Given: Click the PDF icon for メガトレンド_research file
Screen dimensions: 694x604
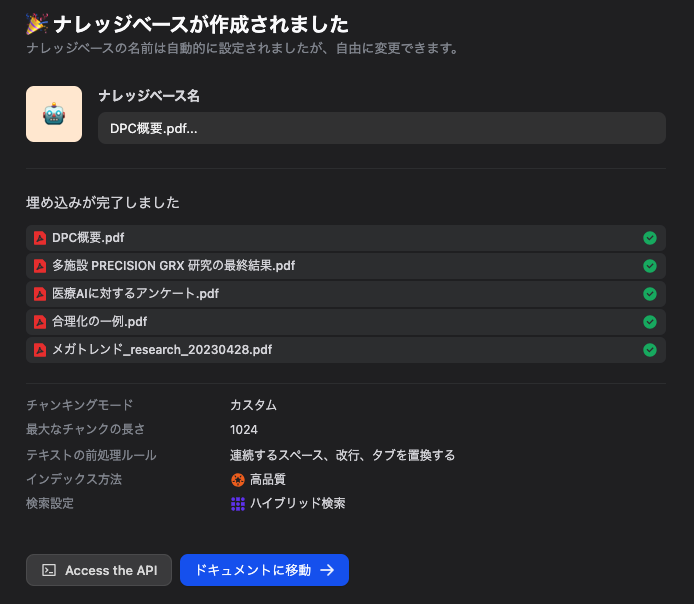Looking at the screenshot, I should pos(40,350).
